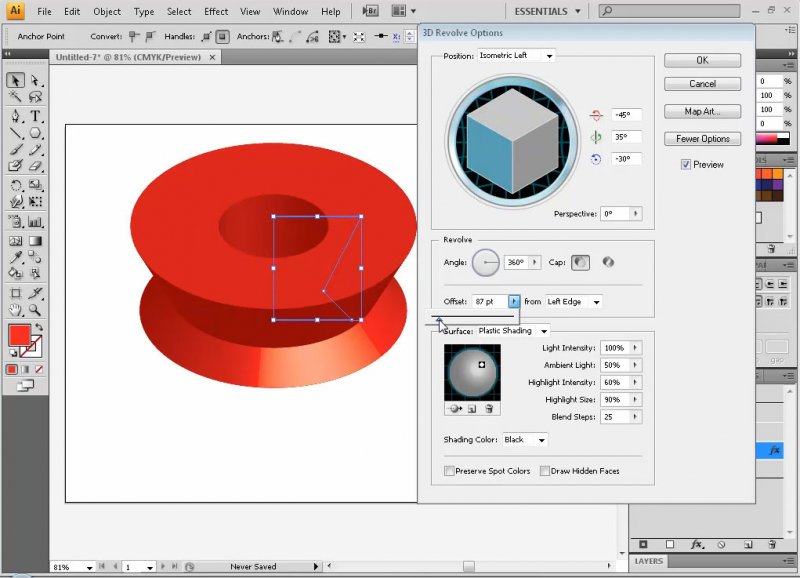800x578 pixels.
Task: Open the Effect menu
Action: 216,12
